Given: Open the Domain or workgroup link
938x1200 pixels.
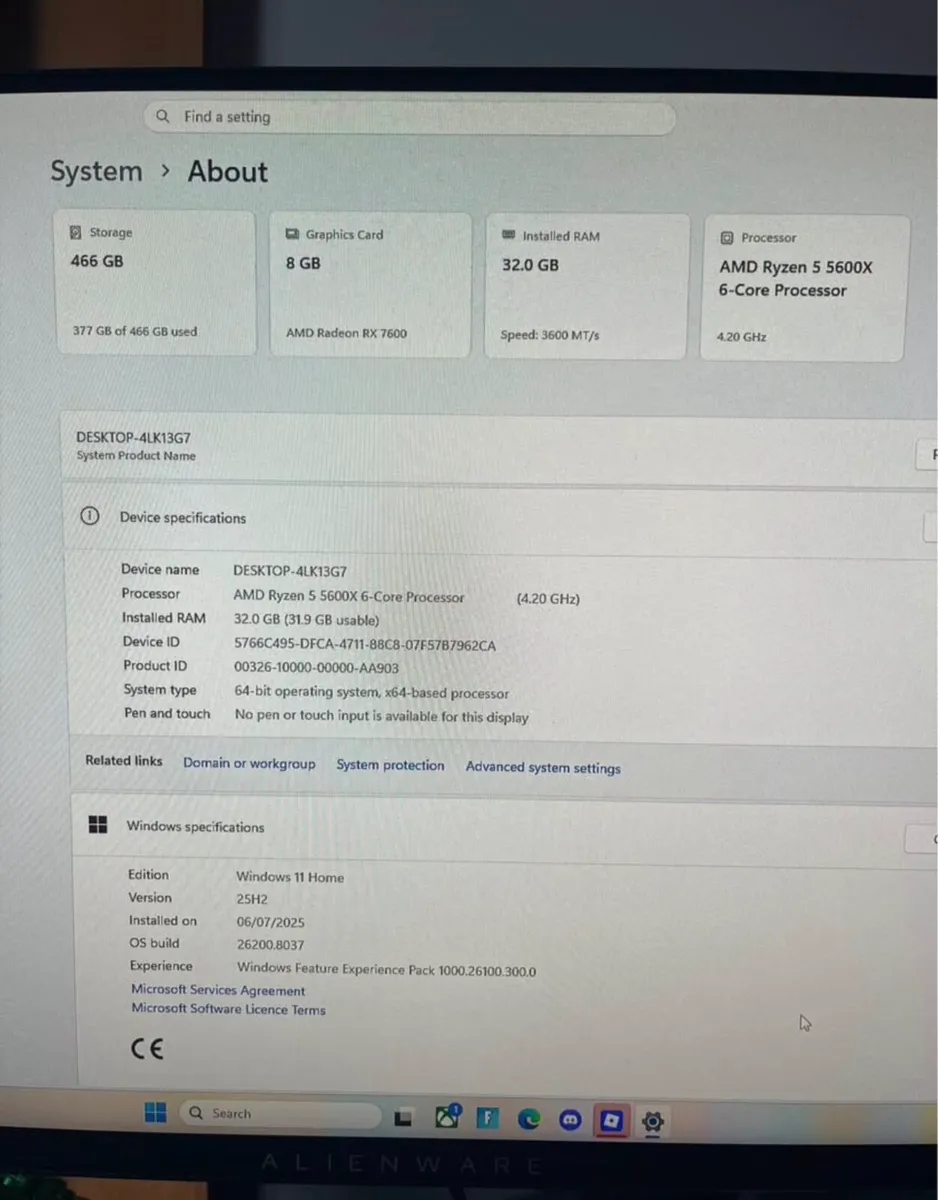Looking at the screenshot, I should [x=249, y=763].
